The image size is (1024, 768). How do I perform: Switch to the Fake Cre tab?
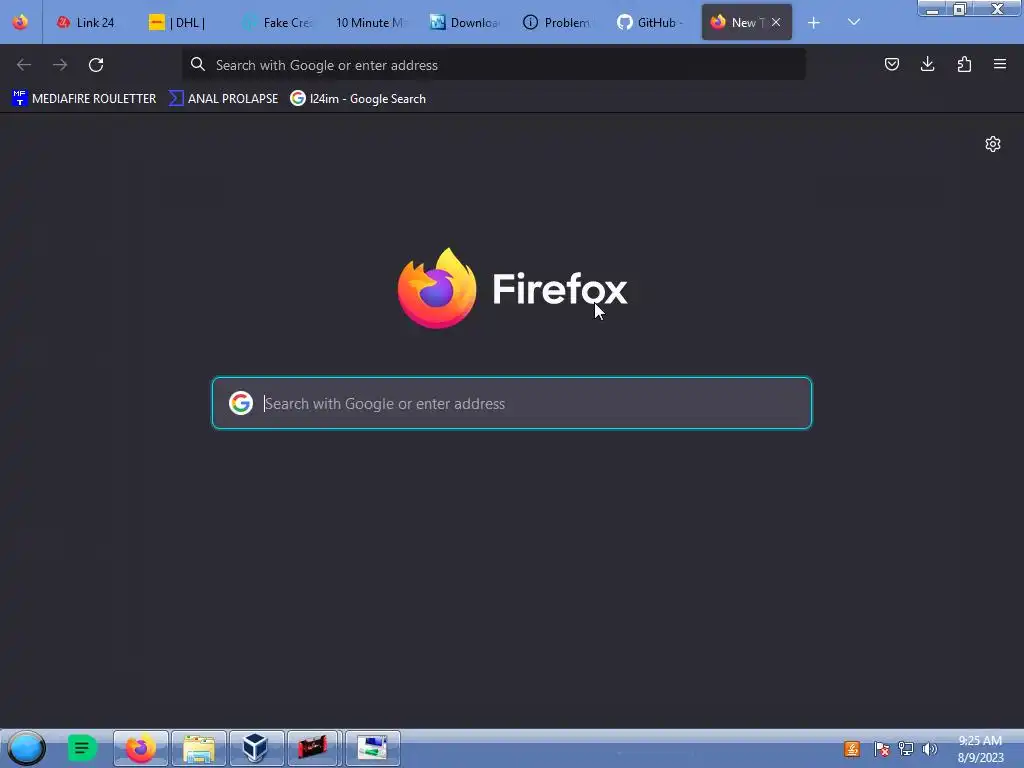(278, 22)
